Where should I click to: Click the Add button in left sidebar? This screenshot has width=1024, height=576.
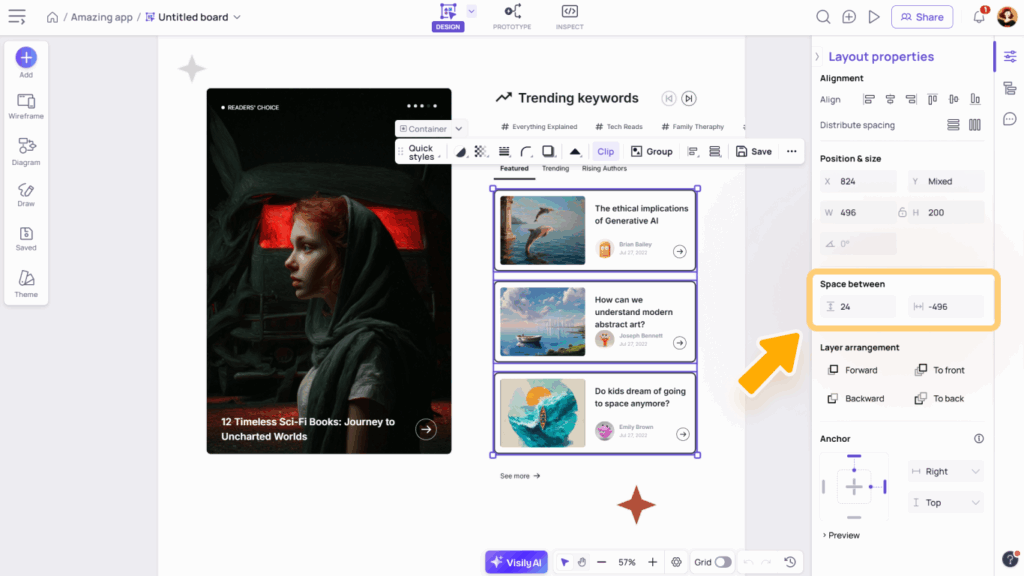(26, 58)
